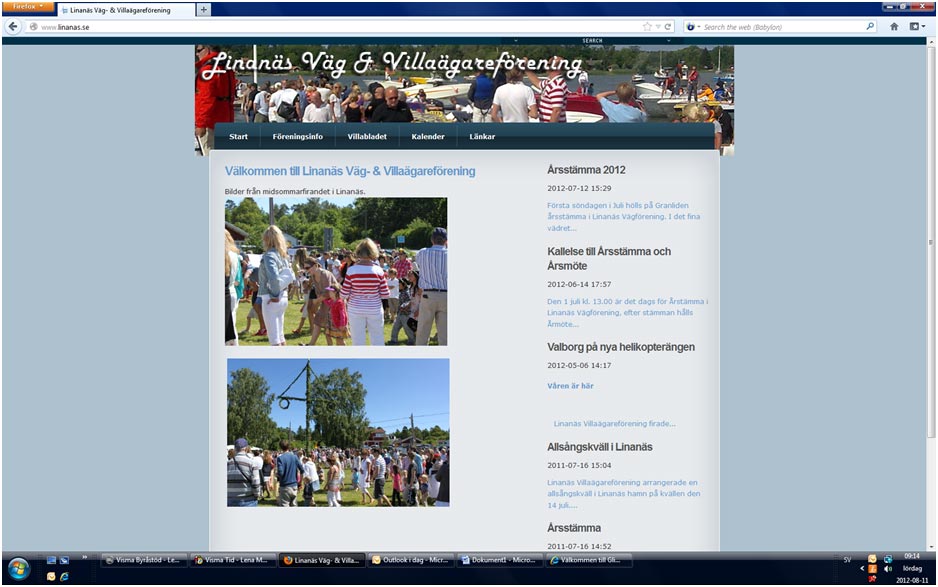Click the search magnifier icon in search box
This screenshot has height=587, width=938.
(870, 27)
